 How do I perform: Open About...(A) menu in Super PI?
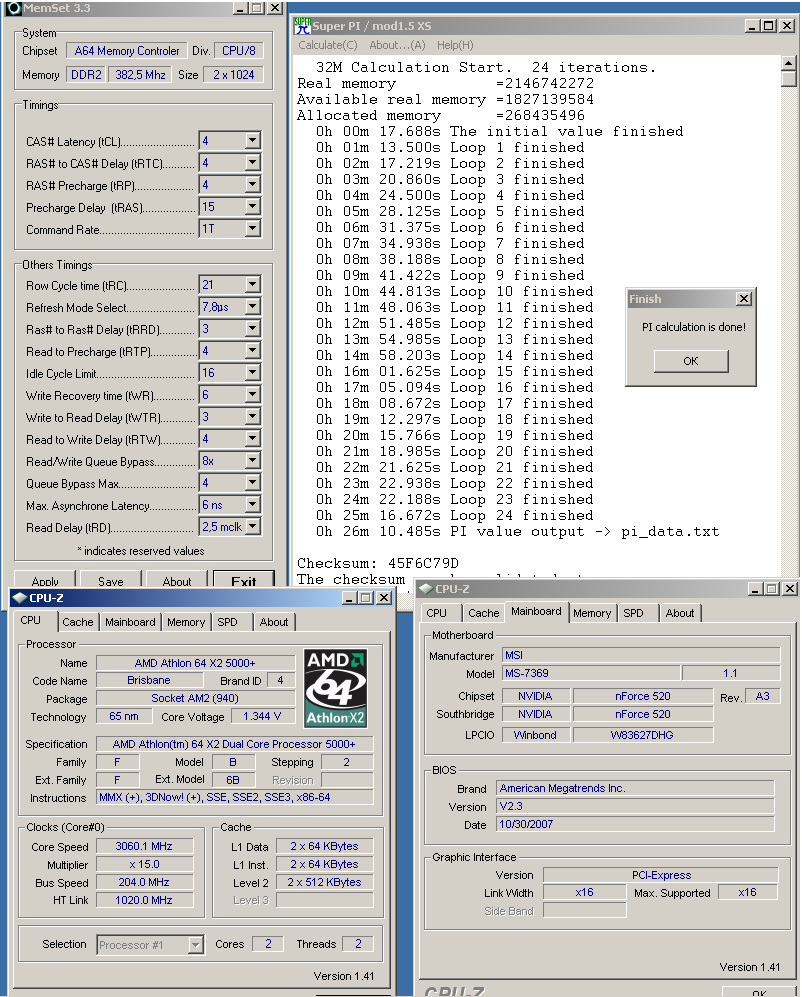click(398, 45)
